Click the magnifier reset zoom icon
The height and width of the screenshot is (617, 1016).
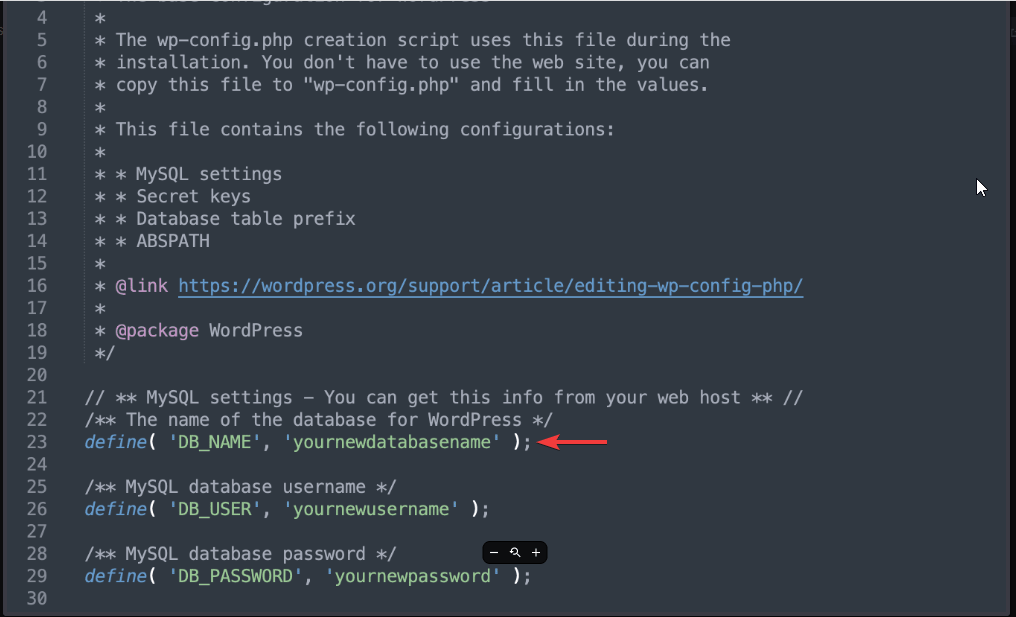point(515,553)
